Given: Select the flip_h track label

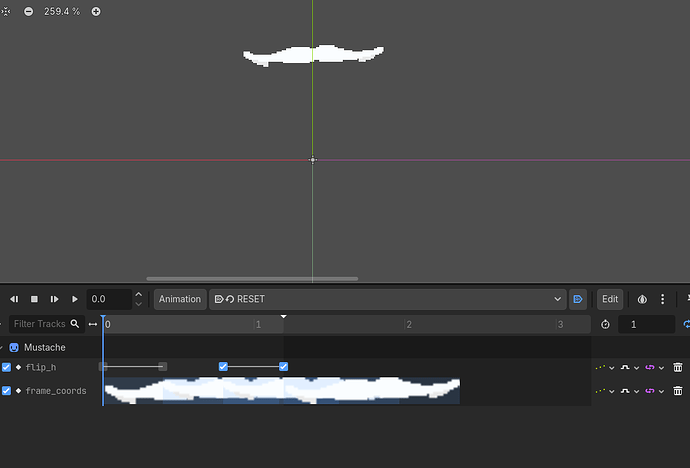Looking at the screenshot, I should coord(41,367).
